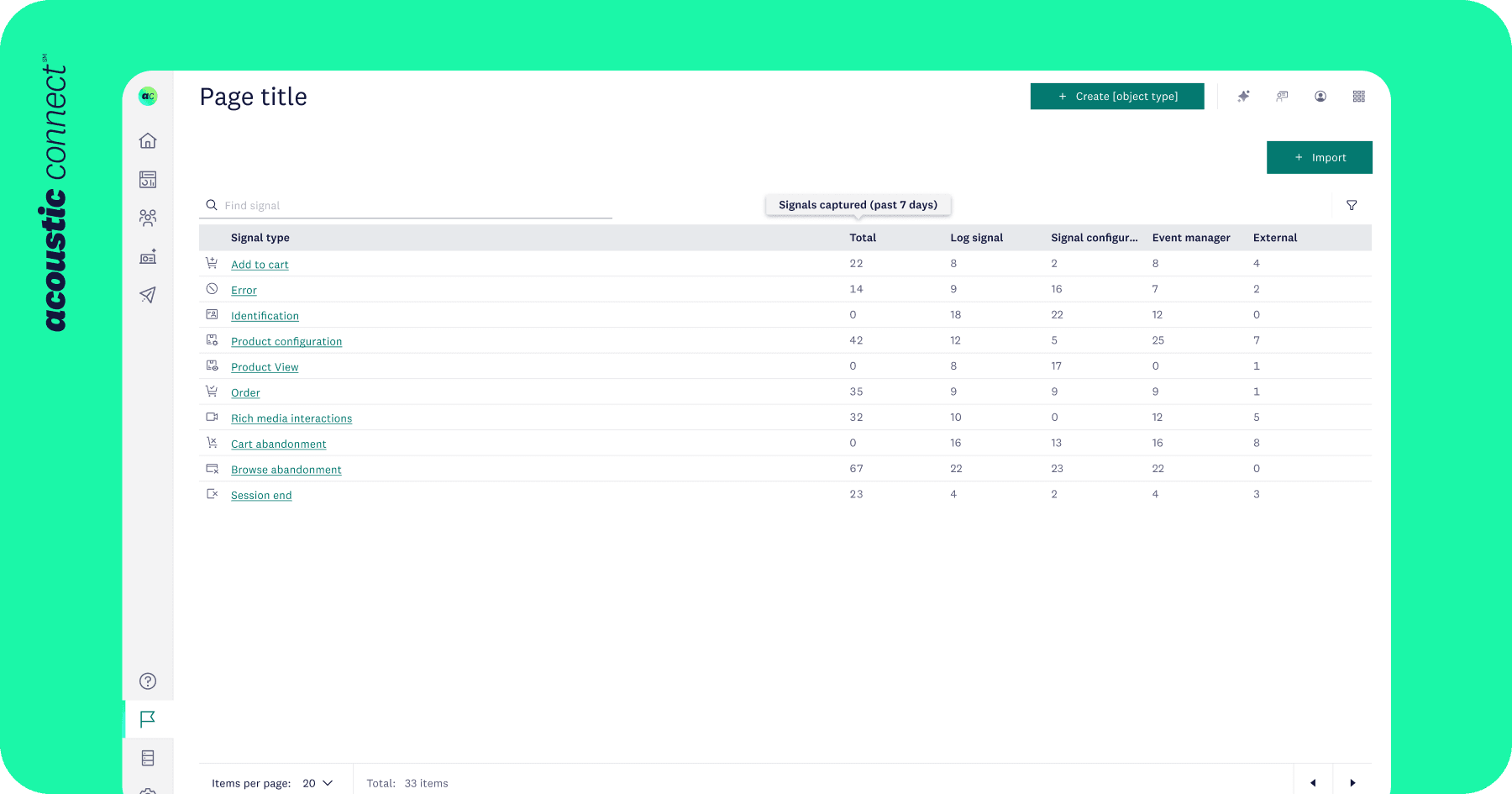Open the Browse abandonment signal link
Image resolution: width=1512 pixels, height=794 pixels.
[x=286, y=470]
